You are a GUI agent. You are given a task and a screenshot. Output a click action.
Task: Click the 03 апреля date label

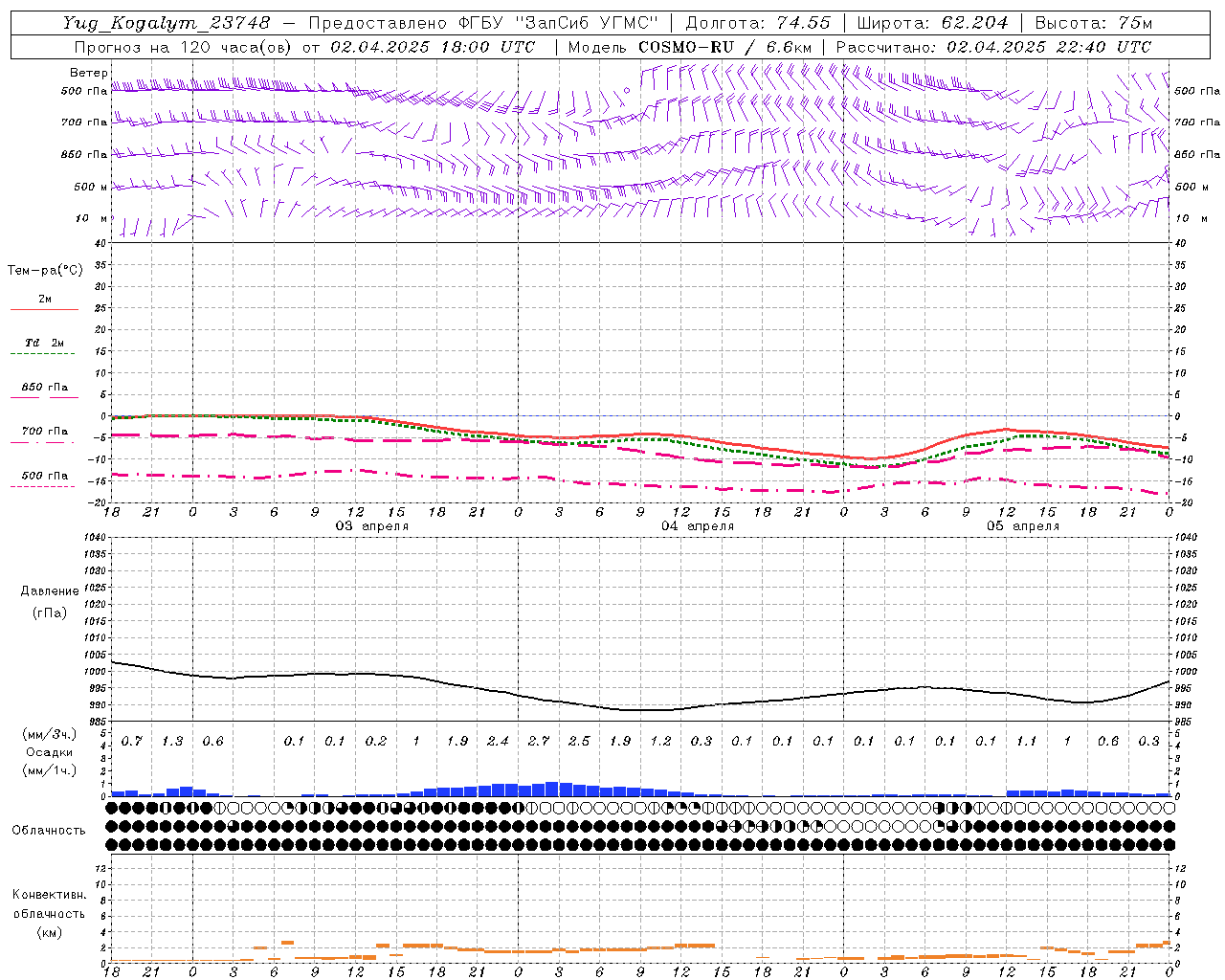pos(371,526)
